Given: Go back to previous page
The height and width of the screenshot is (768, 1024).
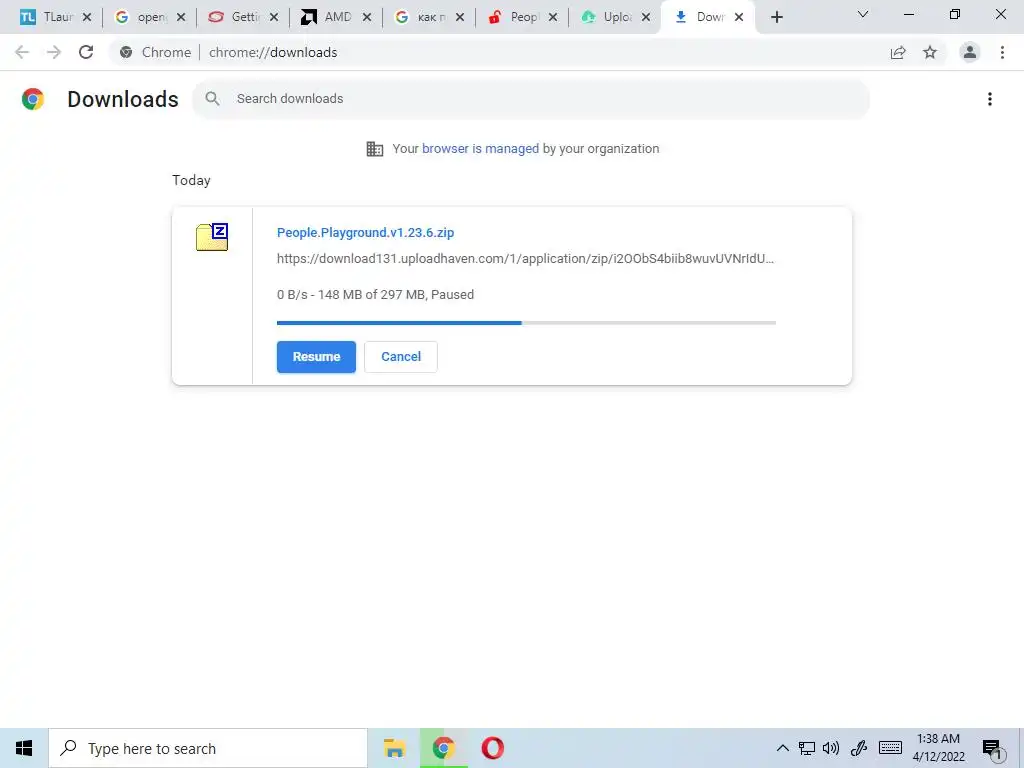Looking at the screenshot, I should [22, 52].
